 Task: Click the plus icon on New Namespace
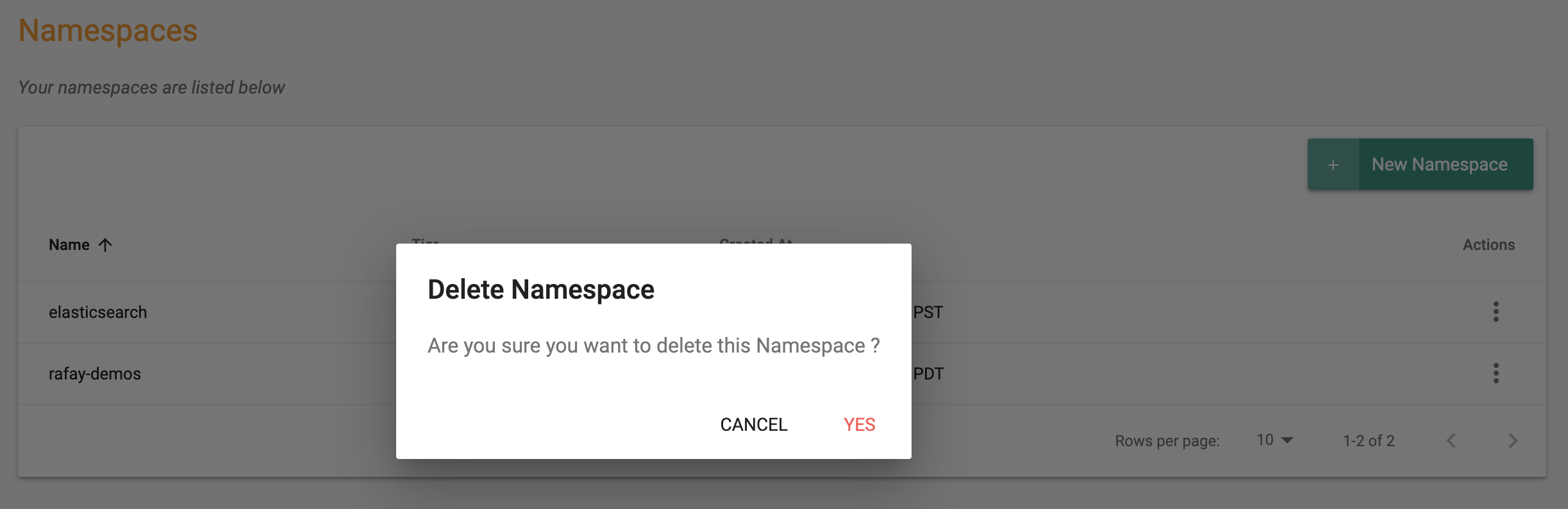[x=1333, y=165]
